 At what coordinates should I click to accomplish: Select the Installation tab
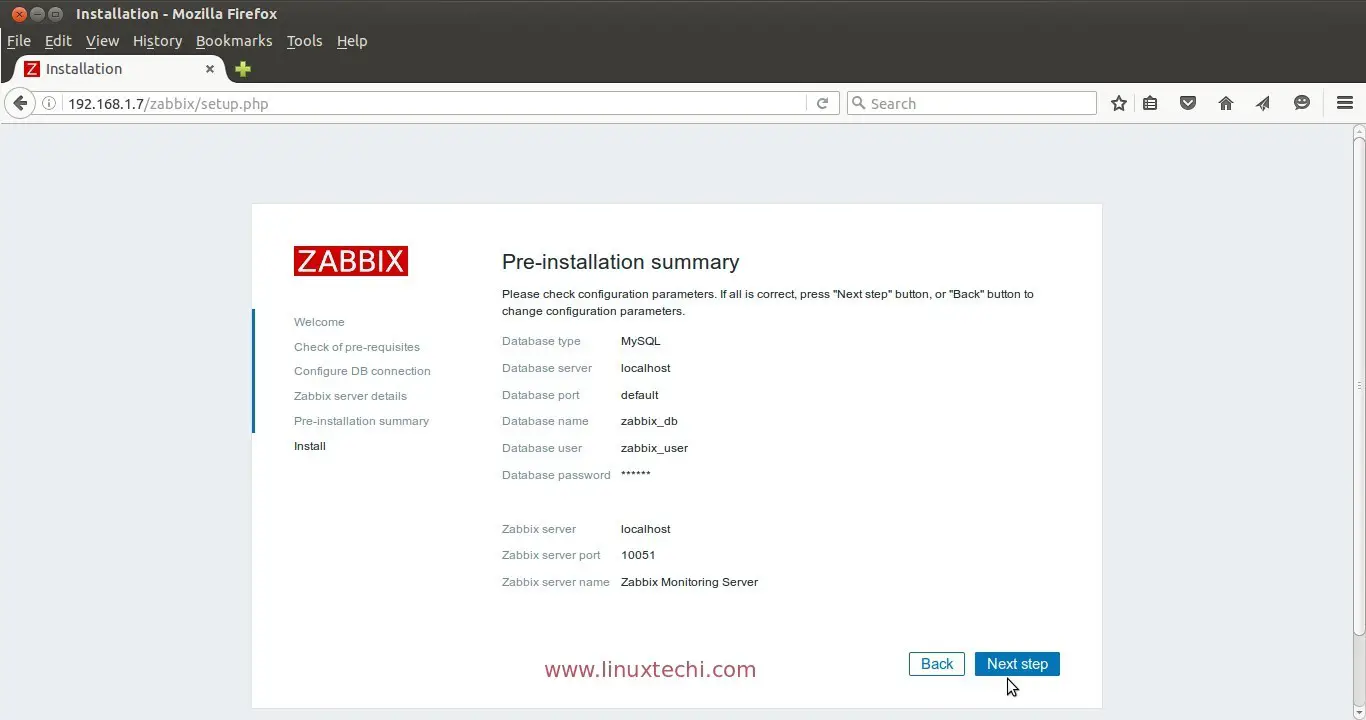click(120, 69)
